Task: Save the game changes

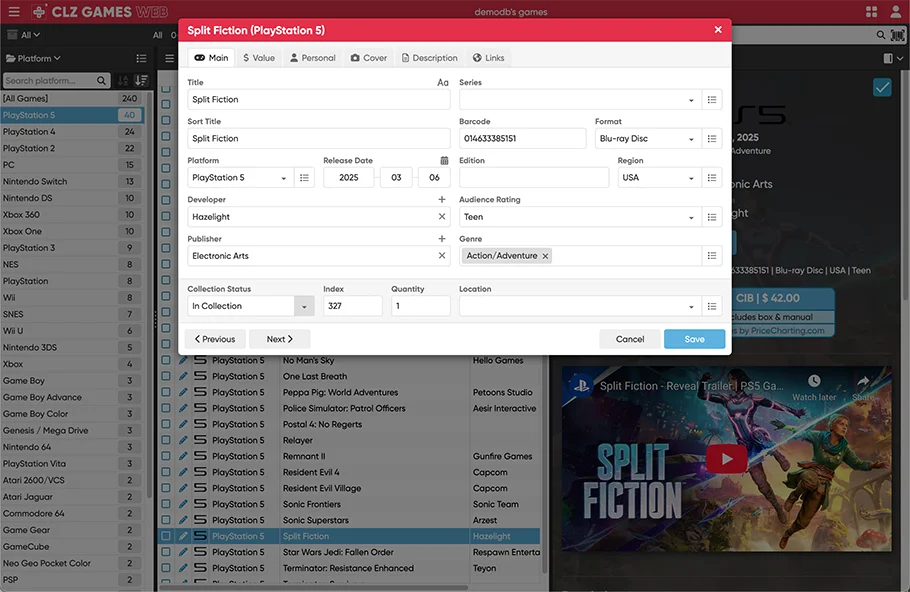Action: (694, 339)
